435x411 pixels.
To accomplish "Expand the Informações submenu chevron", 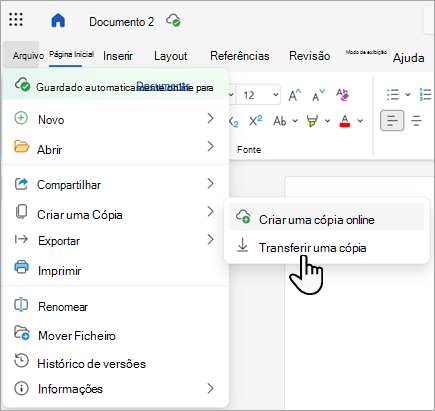I will pyautogui.click(x=210, y=388).
